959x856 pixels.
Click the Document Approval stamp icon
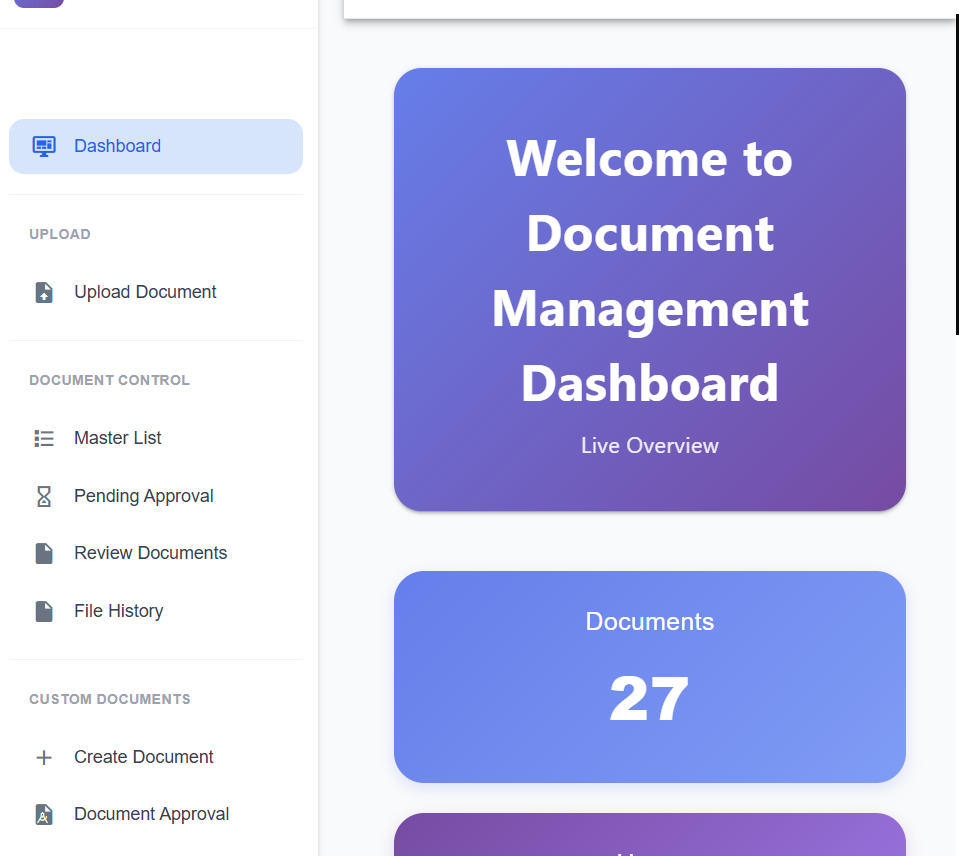44,814
